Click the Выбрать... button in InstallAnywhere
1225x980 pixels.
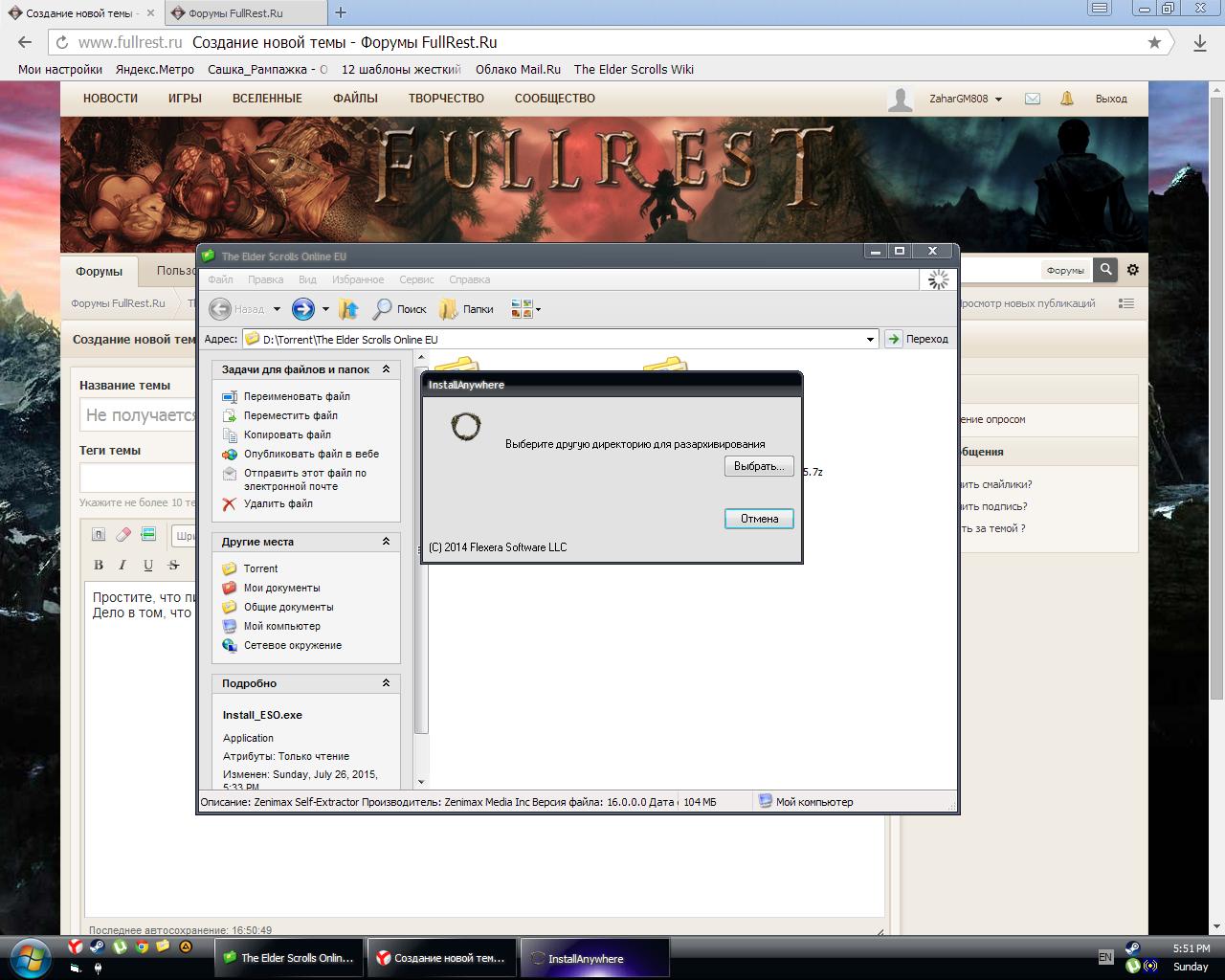pyautogui.click(x=759, y=466)
